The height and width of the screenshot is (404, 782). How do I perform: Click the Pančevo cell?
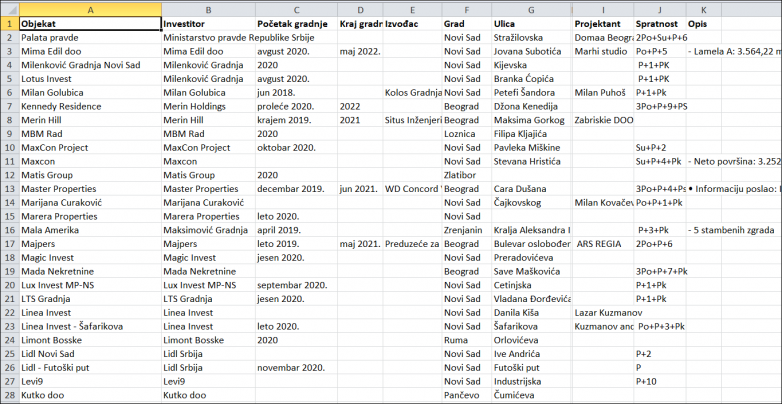pos(465,396)
